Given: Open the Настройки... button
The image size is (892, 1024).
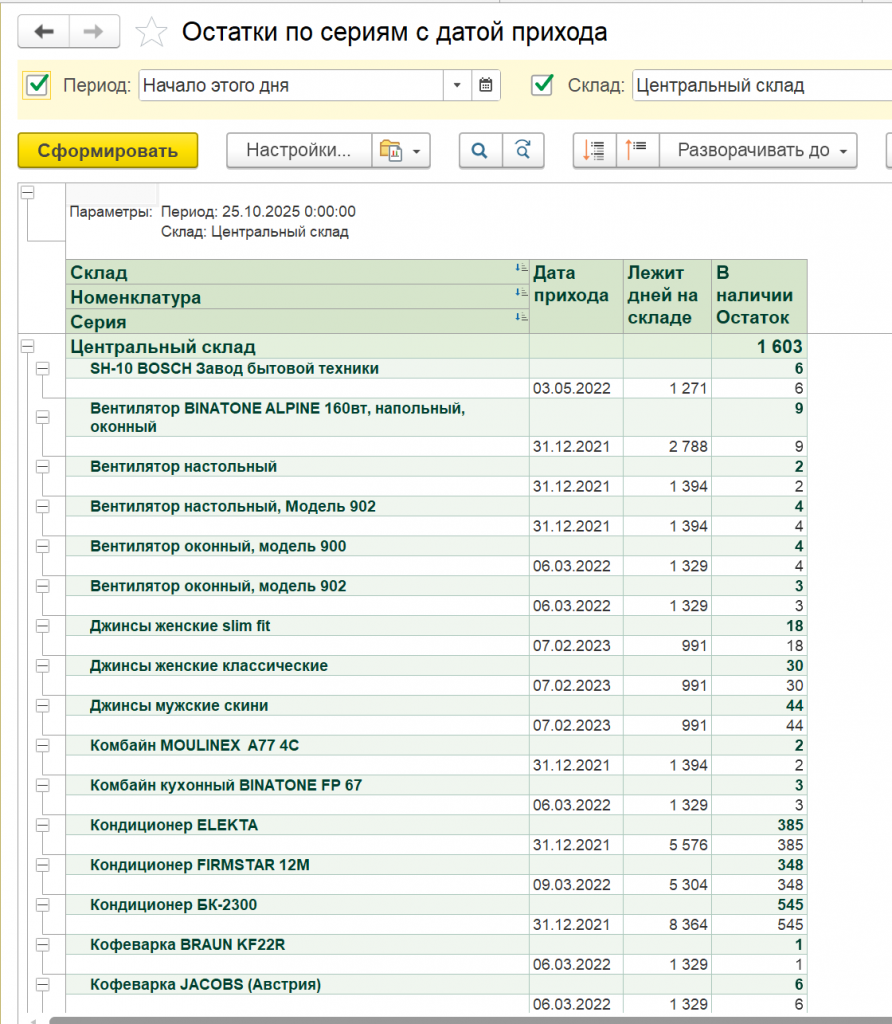Looking at the screenshot, I should [x=299, y=151].
